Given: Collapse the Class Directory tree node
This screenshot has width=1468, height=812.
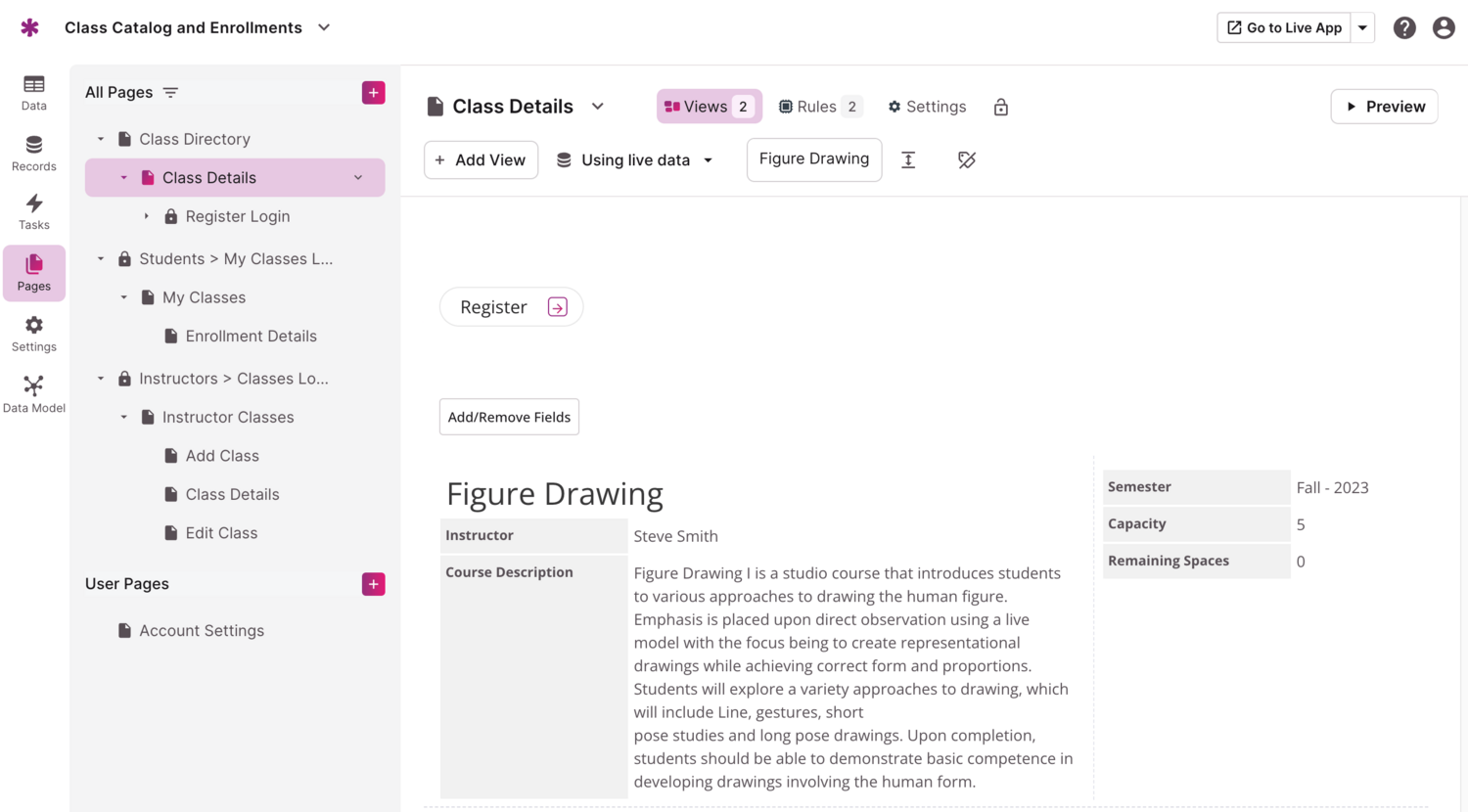Looking at the screenshot, I should click(x=101, y=139).
